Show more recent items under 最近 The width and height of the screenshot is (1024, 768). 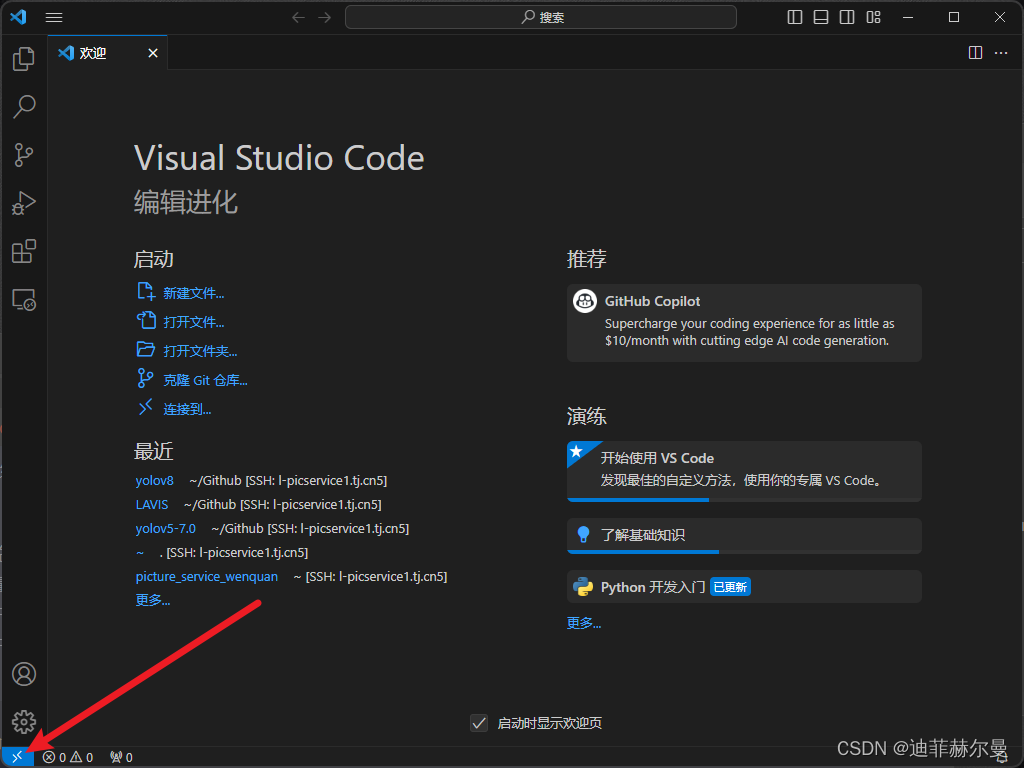153,600
